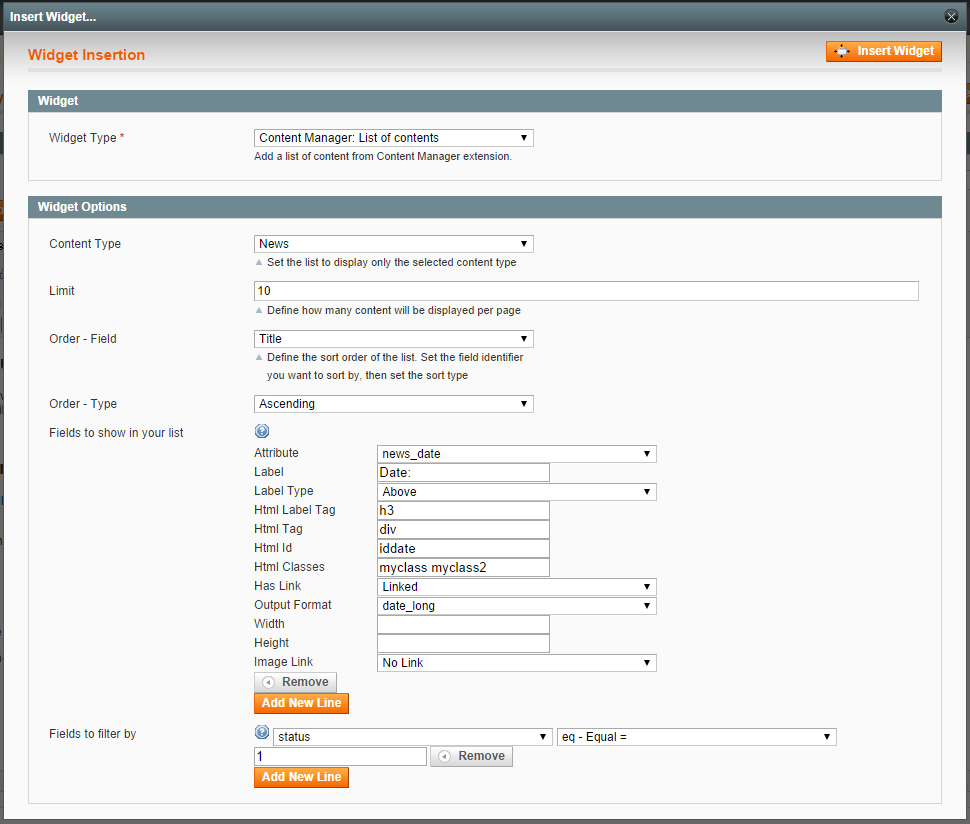Open the Order - Field dropdown

(x=393, y=339)
